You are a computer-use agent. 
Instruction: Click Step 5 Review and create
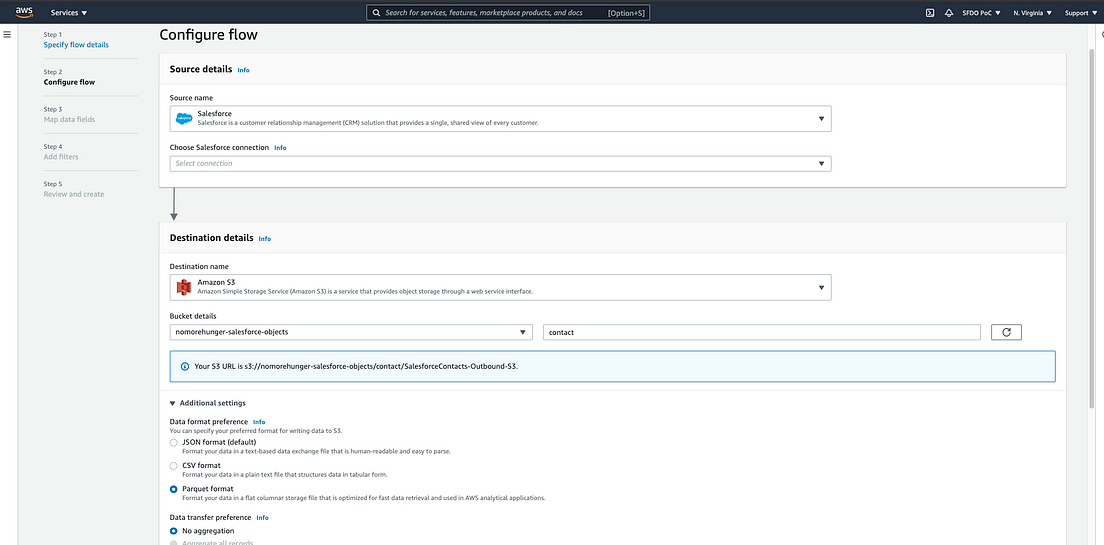pos(74,194)
